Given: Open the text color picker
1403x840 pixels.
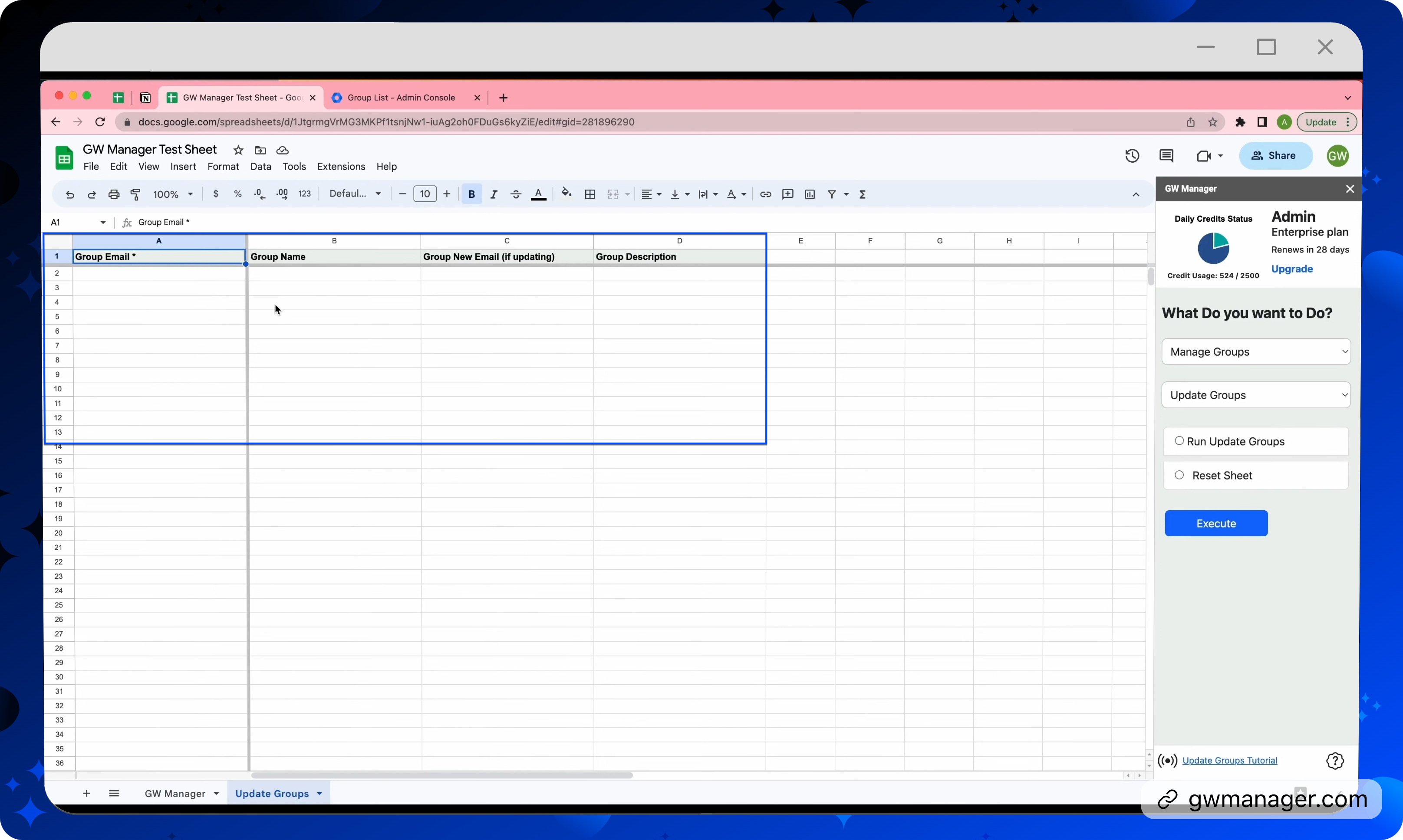Looking at the screenshot, I should click(538, 194).
